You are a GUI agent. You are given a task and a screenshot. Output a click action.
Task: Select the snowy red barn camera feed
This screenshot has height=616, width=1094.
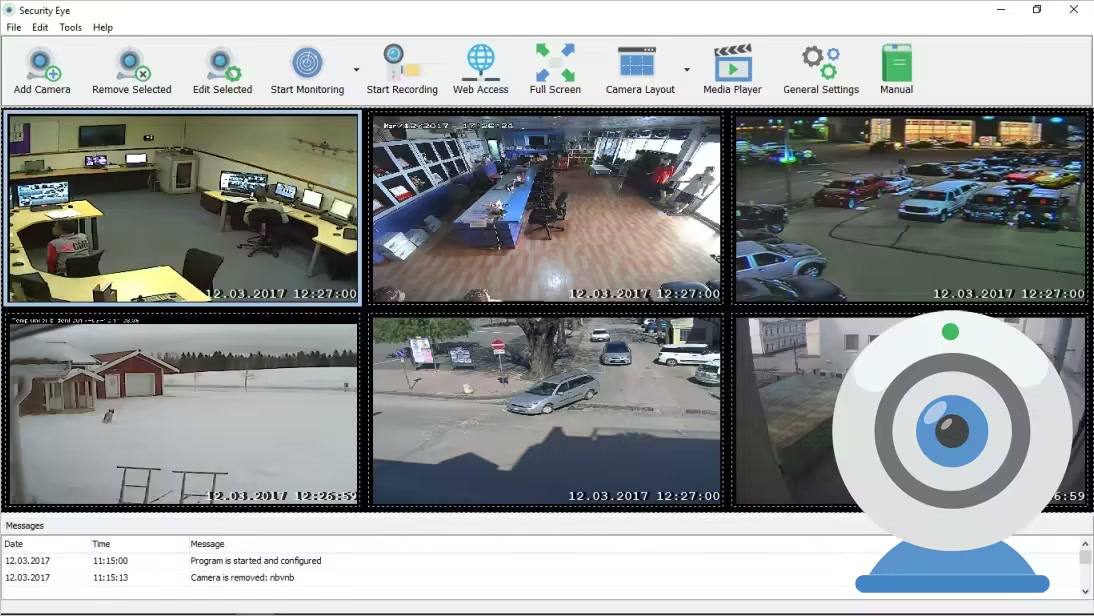point(183,411)
